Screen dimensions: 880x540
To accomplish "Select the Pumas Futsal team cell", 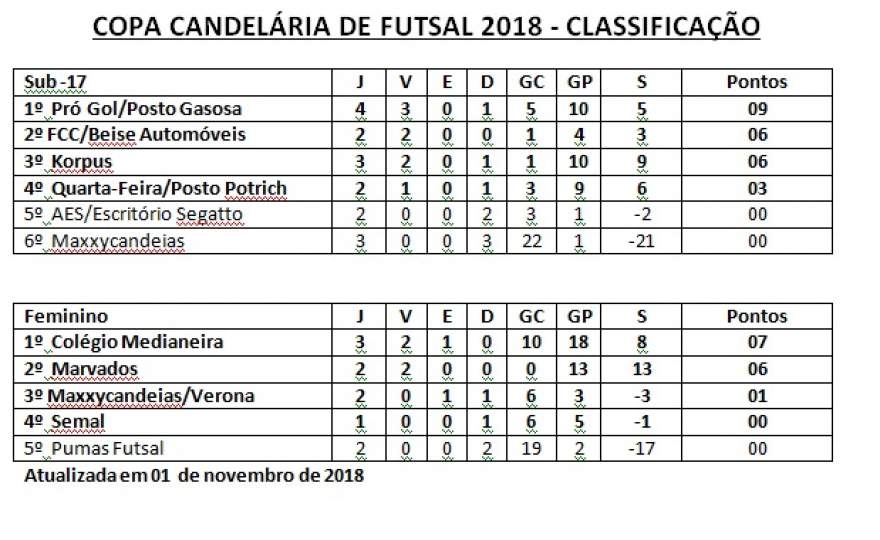I will [173, 449].
